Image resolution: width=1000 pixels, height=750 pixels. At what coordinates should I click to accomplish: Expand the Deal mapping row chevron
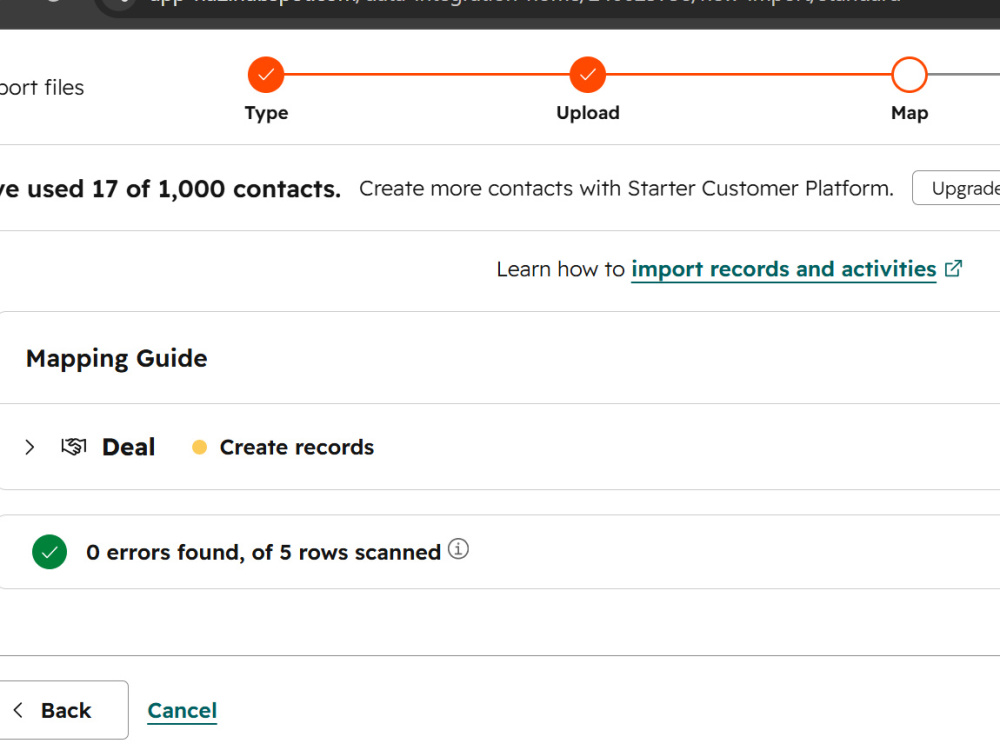29,447
